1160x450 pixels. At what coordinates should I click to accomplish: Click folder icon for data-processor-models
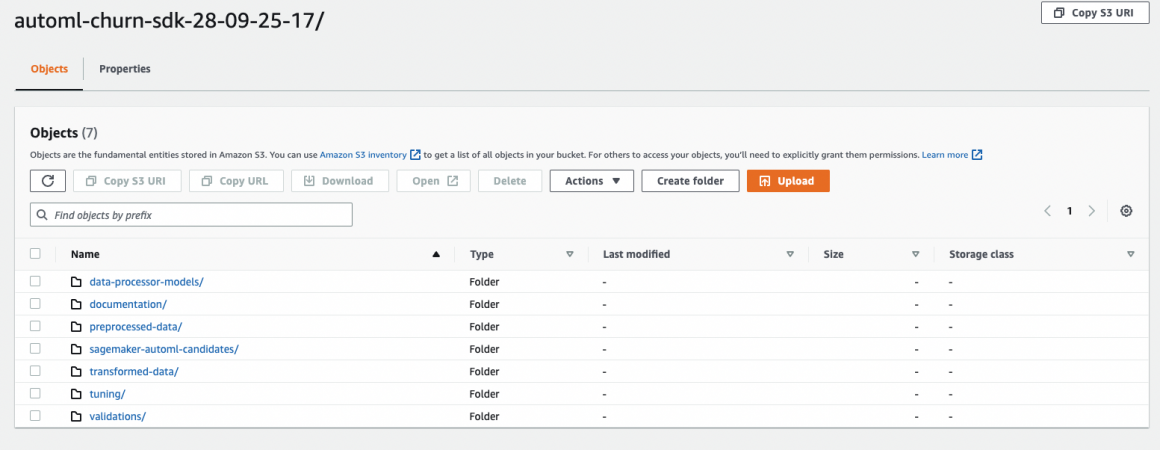76,282
